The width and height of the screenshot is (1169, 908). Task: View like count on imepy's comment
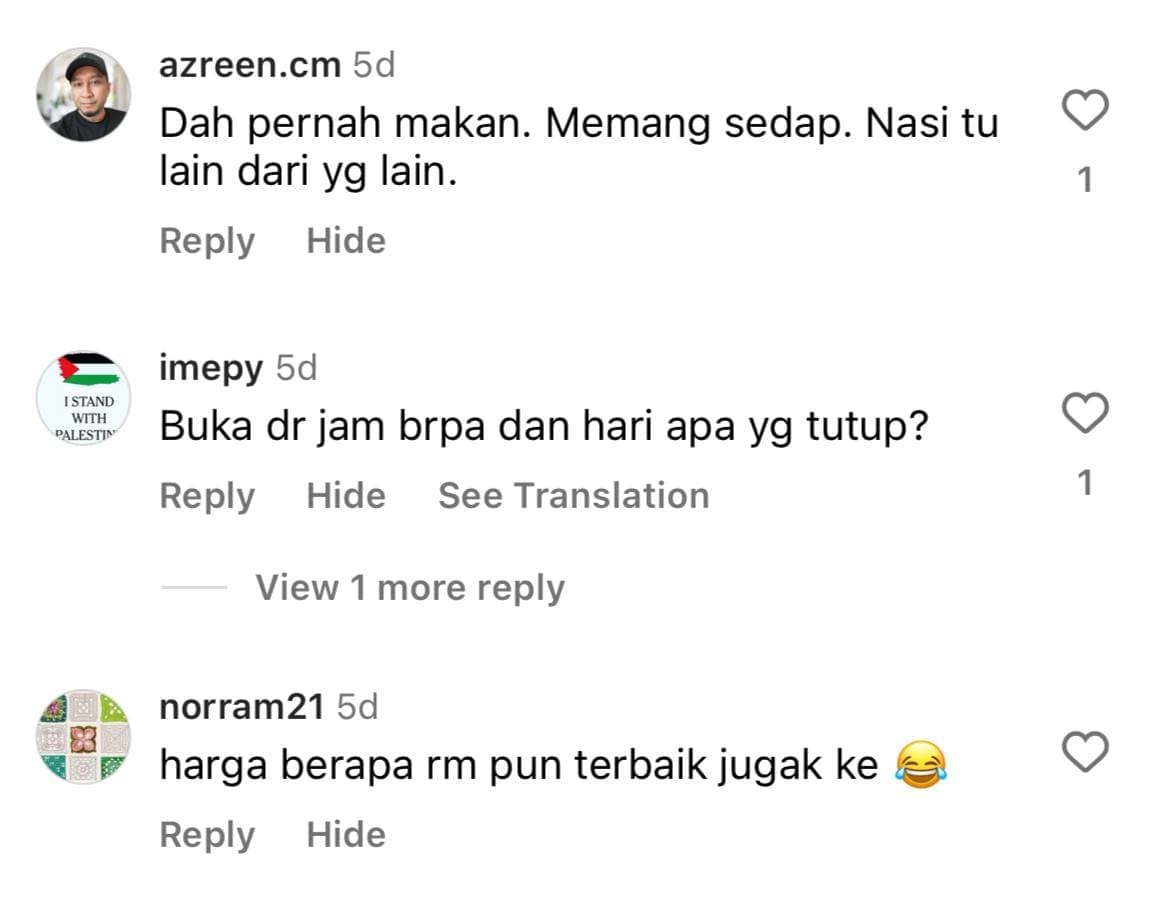click(x=1085, y=483)
